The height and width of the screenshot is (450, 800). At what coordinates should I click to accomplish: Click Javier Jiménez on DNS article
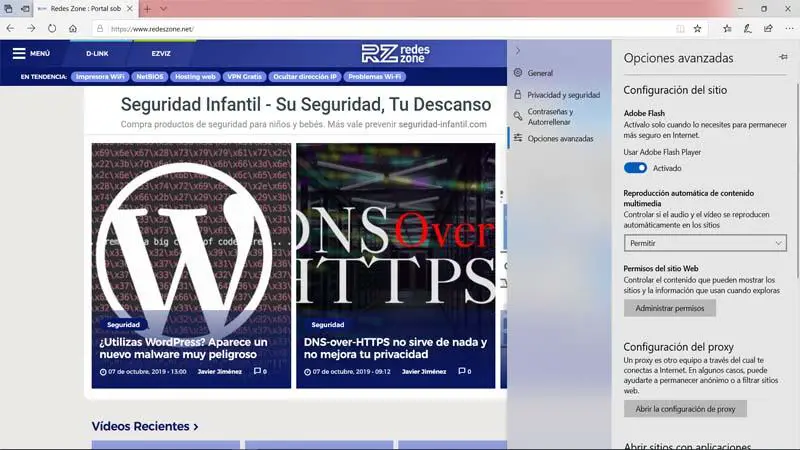424,371
